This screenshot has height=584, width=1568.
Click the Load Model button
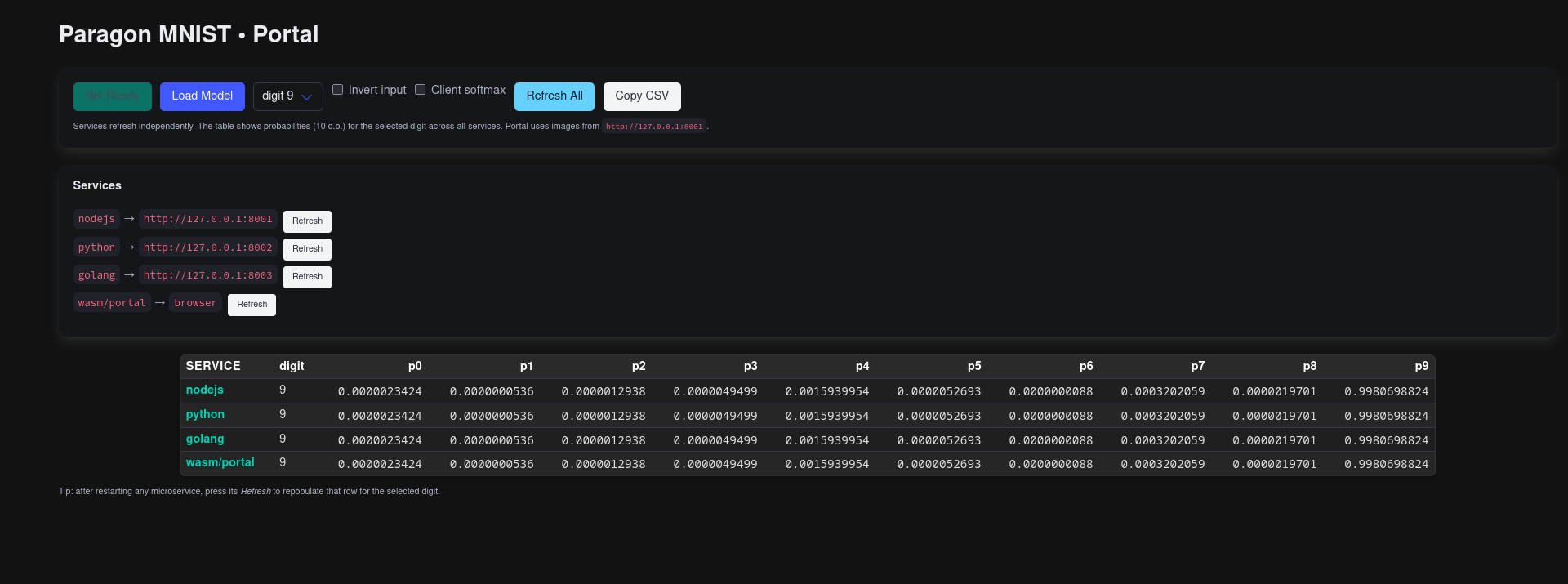click(x=202, y=96)
